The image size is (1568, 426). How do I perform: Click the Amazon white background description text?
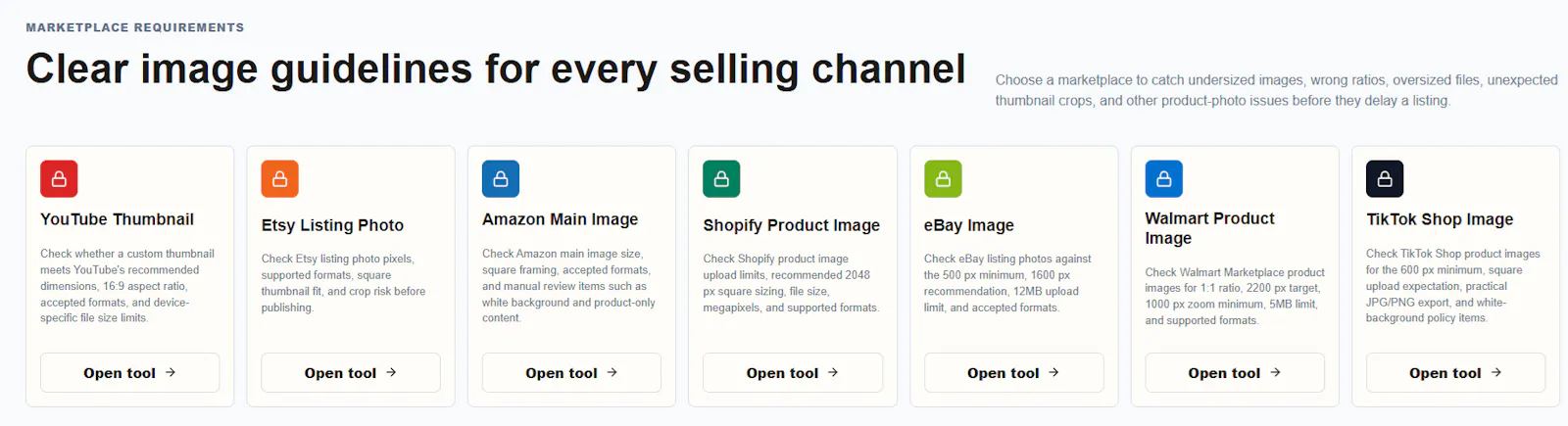tap(568, 286)
